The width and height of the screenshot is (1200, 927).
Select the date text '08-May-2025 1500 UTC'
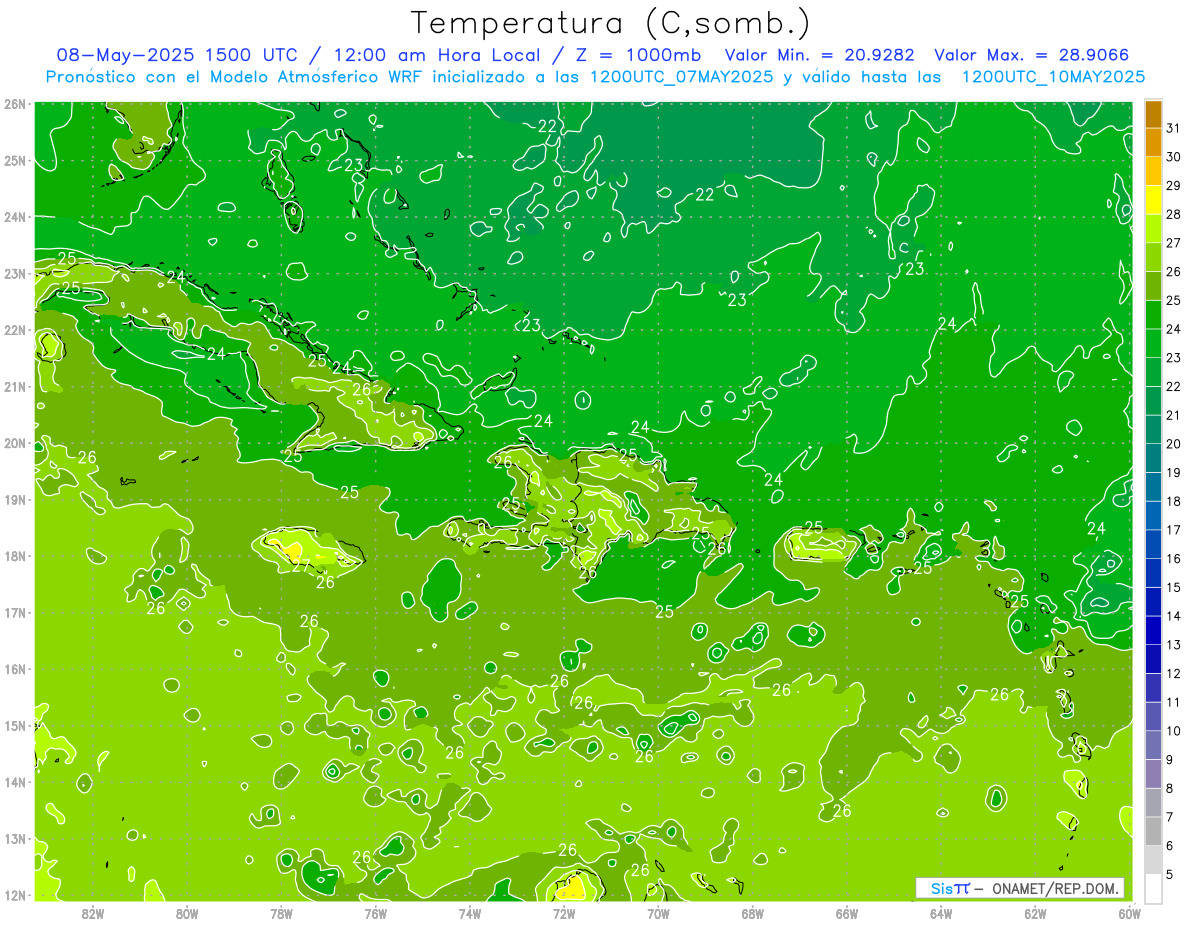pyautogui.click(x=178, y=55)
